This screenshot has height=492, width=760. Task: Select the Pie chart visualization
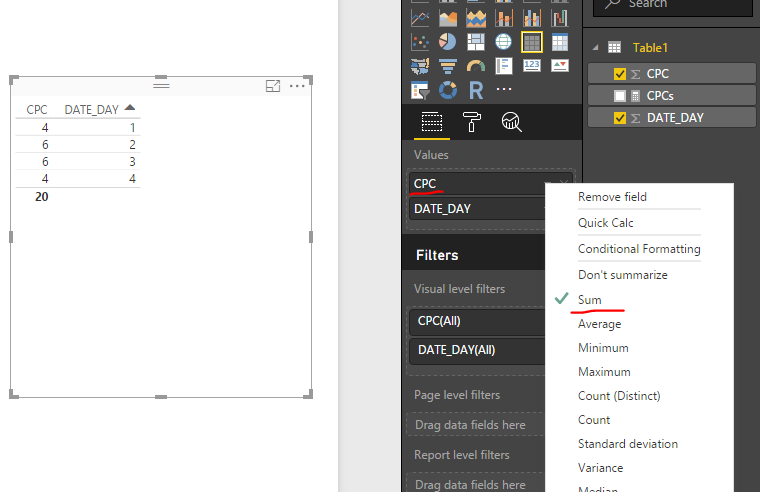(x=448, y=42)
